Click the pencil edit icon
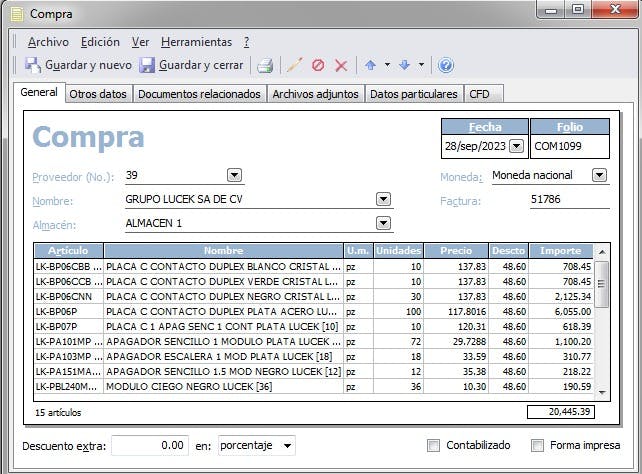This screenshot has height=474, width=642. pos(295,65)
